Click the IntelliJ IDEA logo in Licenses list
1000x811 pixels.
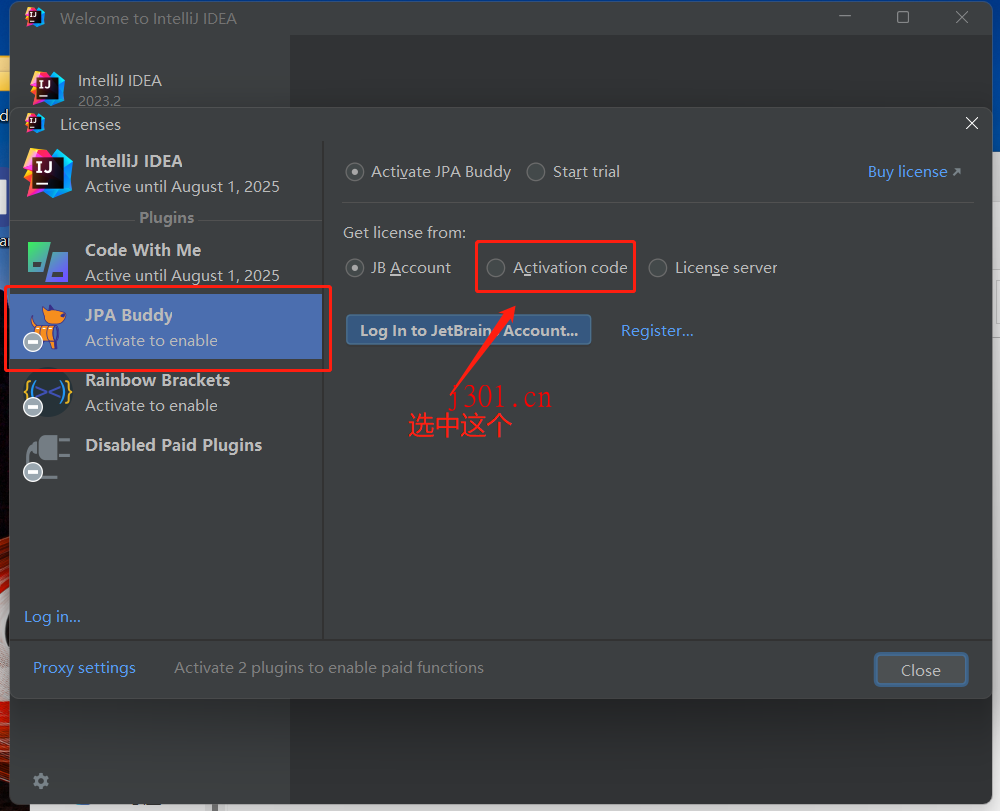coord(47,173)
